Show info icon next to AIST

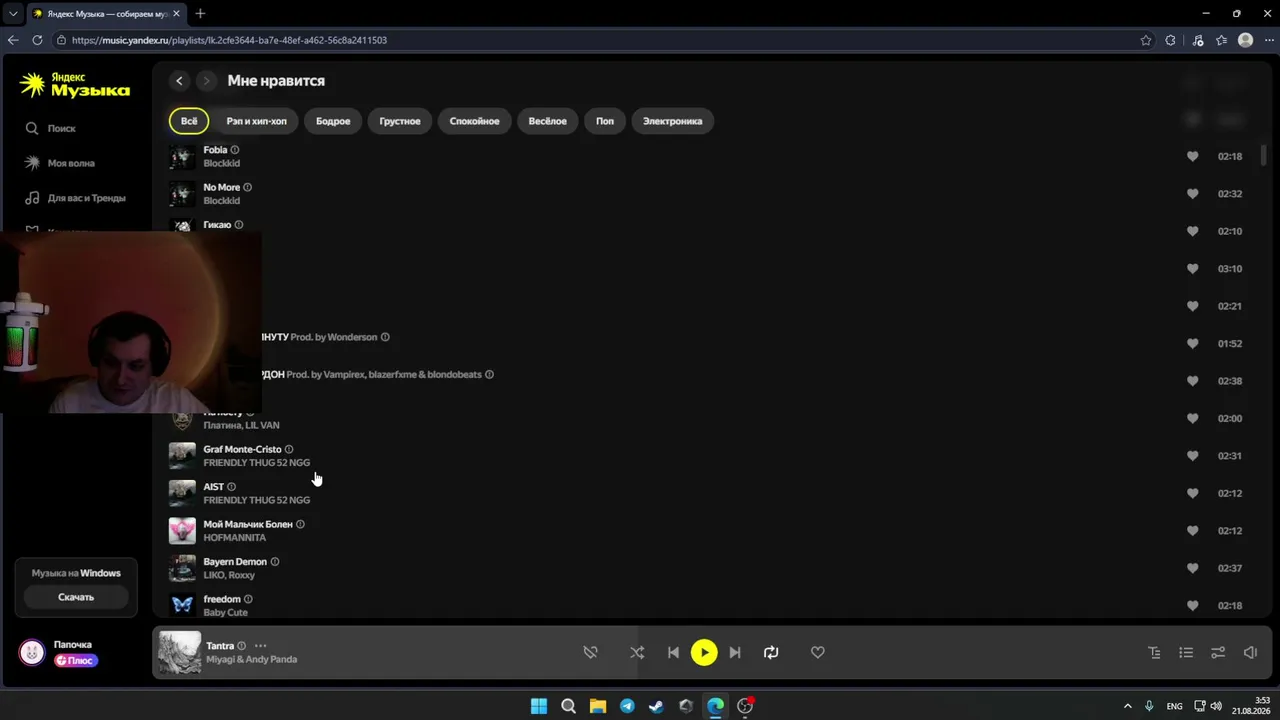click(231, 487)
